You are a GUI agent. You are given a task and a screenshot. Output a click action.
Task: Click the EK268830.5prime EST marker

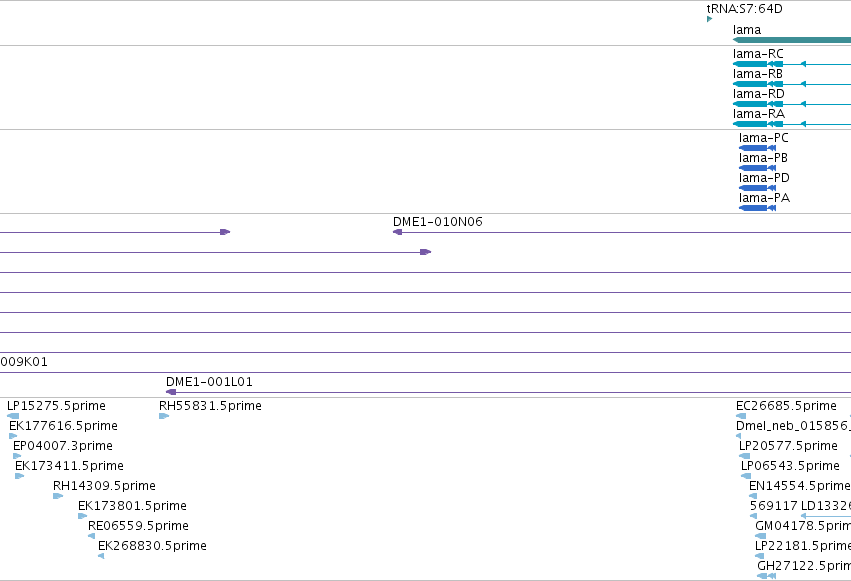(x=101, y=556)
